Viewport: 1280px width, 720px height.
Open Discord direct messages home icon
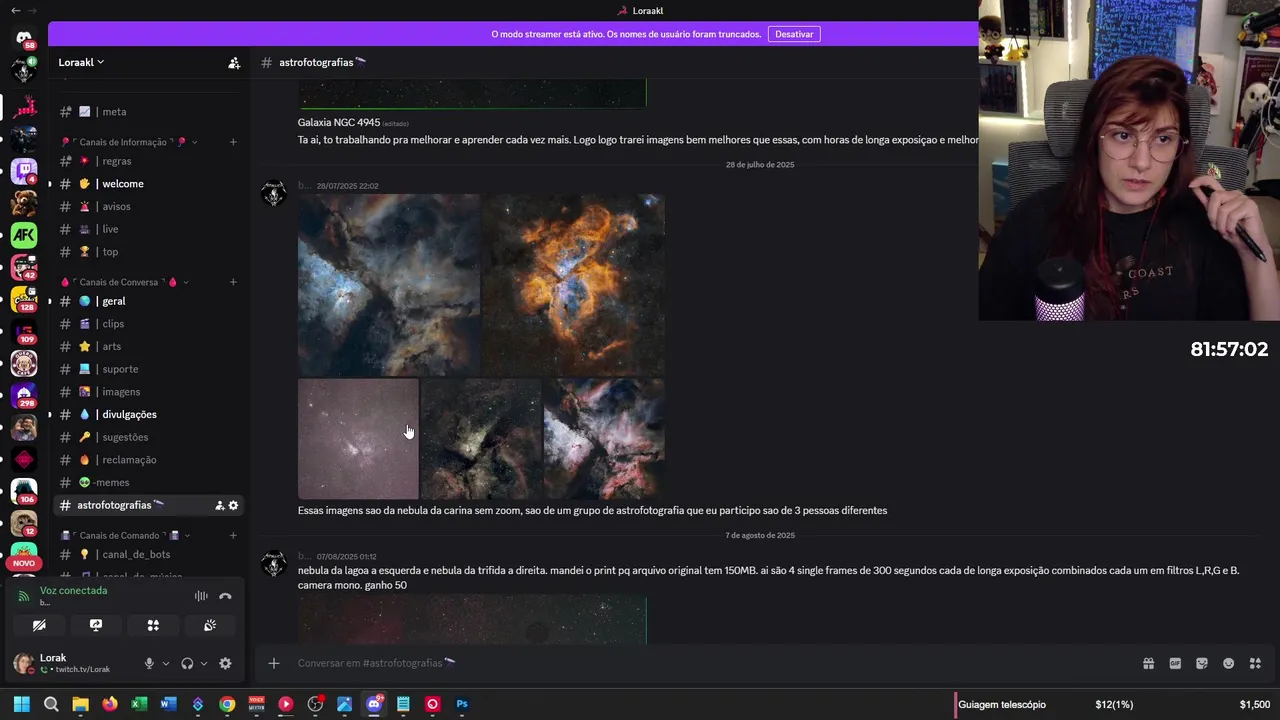[24, 38]
